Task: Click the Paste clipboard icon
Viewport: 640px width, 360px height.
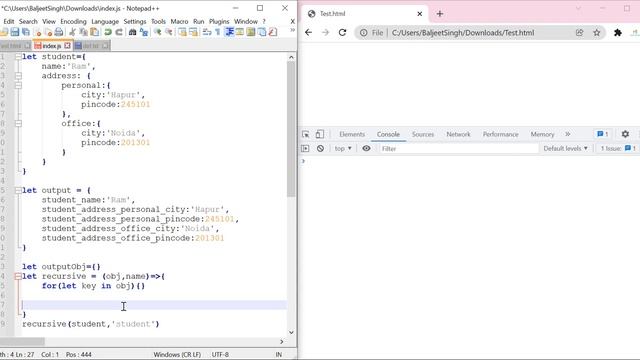Action: (x=94, y=32)
